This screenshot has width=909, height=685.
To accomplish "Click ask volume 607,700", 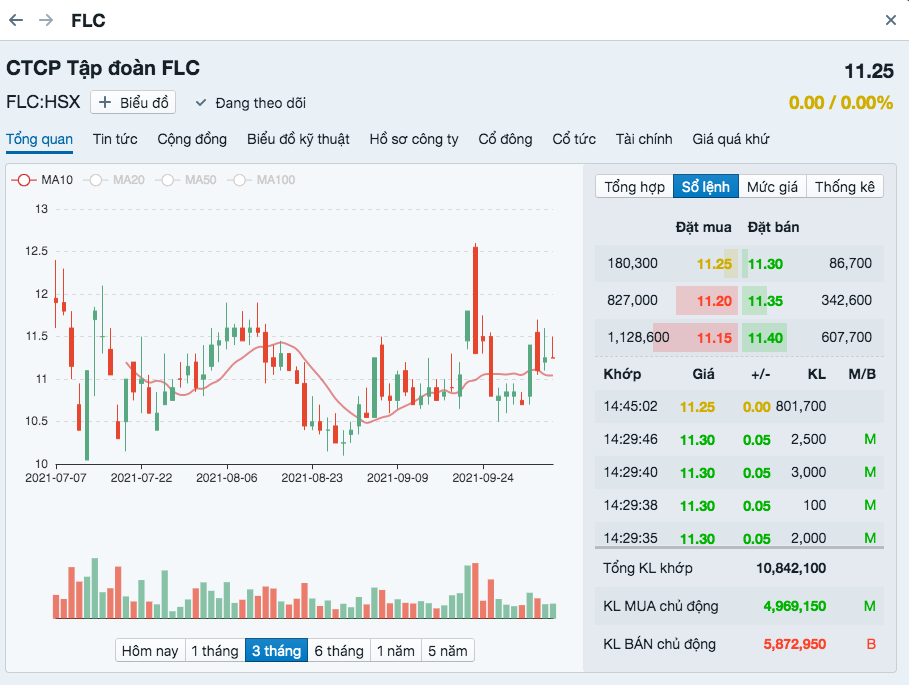I will coord(846,337).
